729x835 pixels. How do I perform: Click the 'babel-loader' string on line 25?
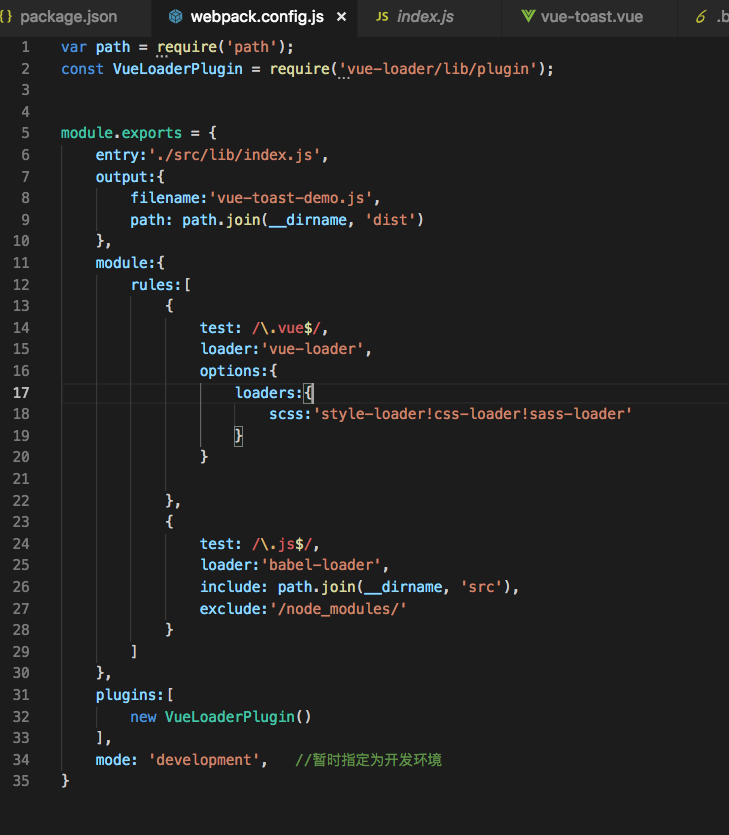tap(321, 566)
